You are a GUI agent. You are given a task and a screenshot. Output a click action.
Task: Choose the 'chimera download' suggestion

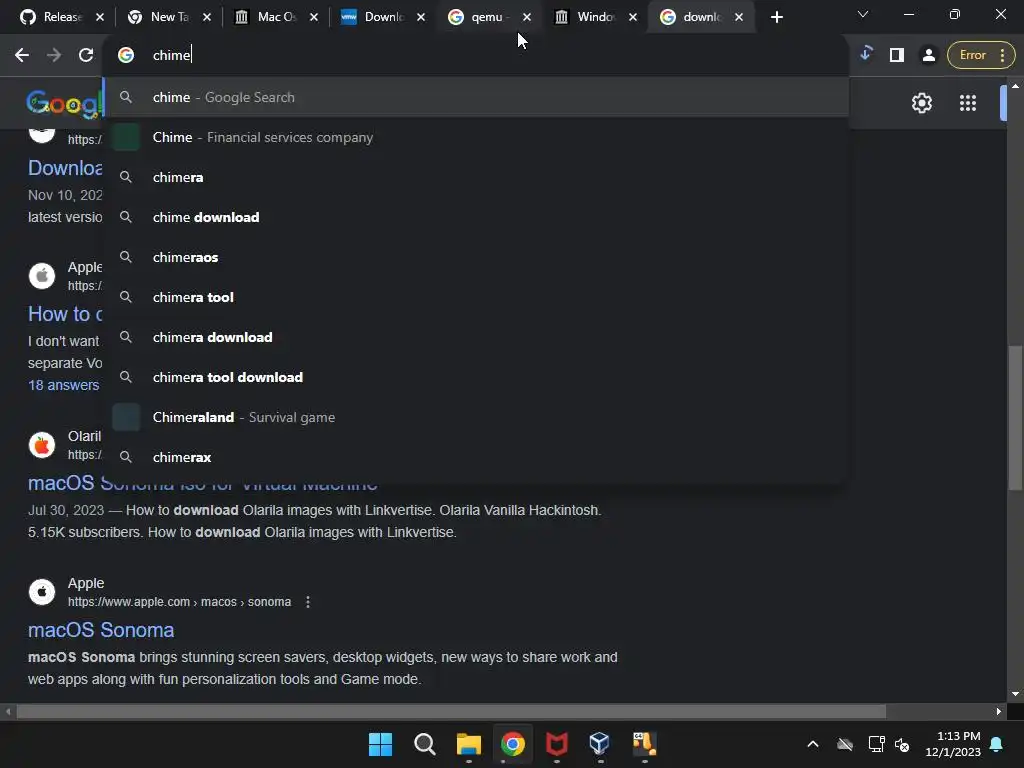(477, 337)
